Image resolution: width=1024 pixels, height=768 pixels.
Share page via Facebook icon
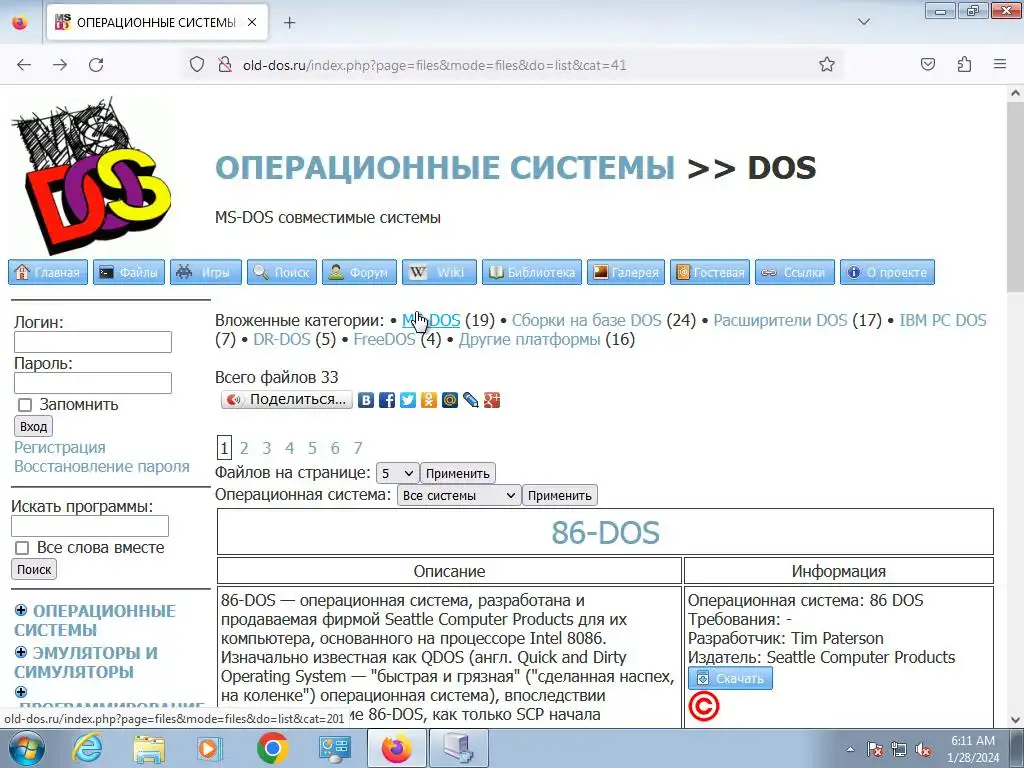pos(387,400)
